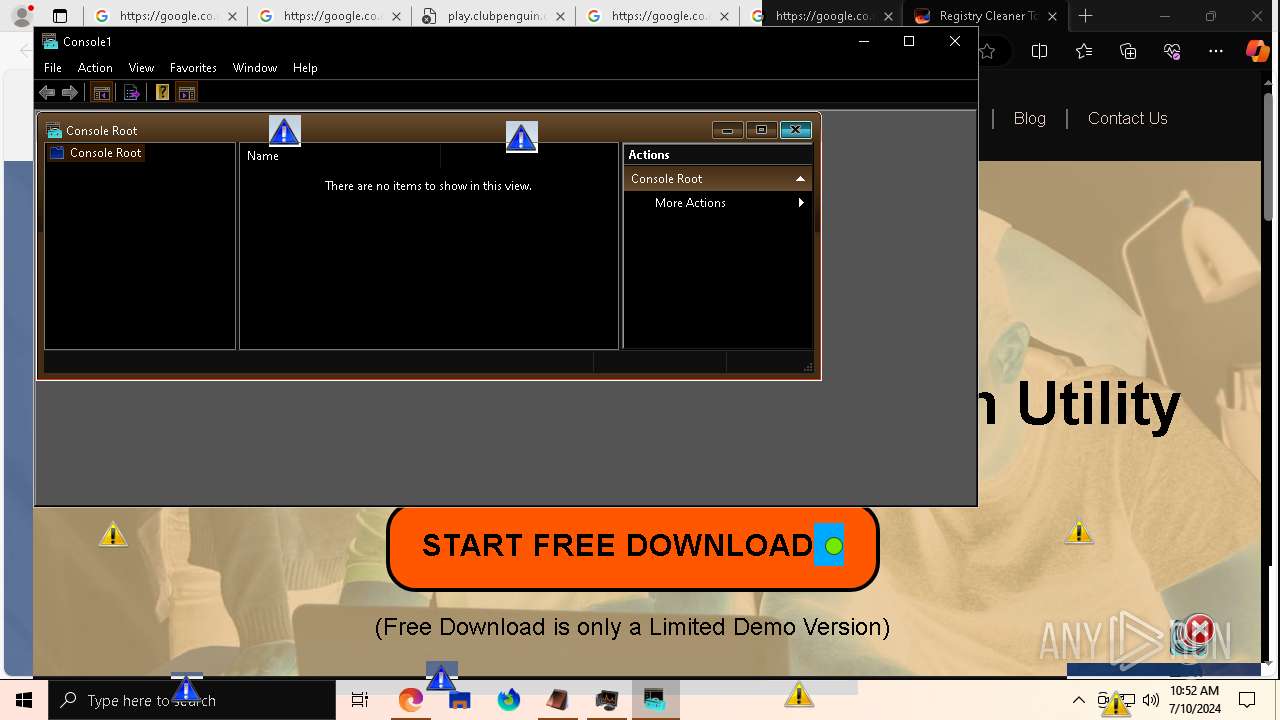The height and width of the screenshot is (720, 1280).
Task: Open the Contact Us link
Action: pyautogui.click(x=1127, y=118)
